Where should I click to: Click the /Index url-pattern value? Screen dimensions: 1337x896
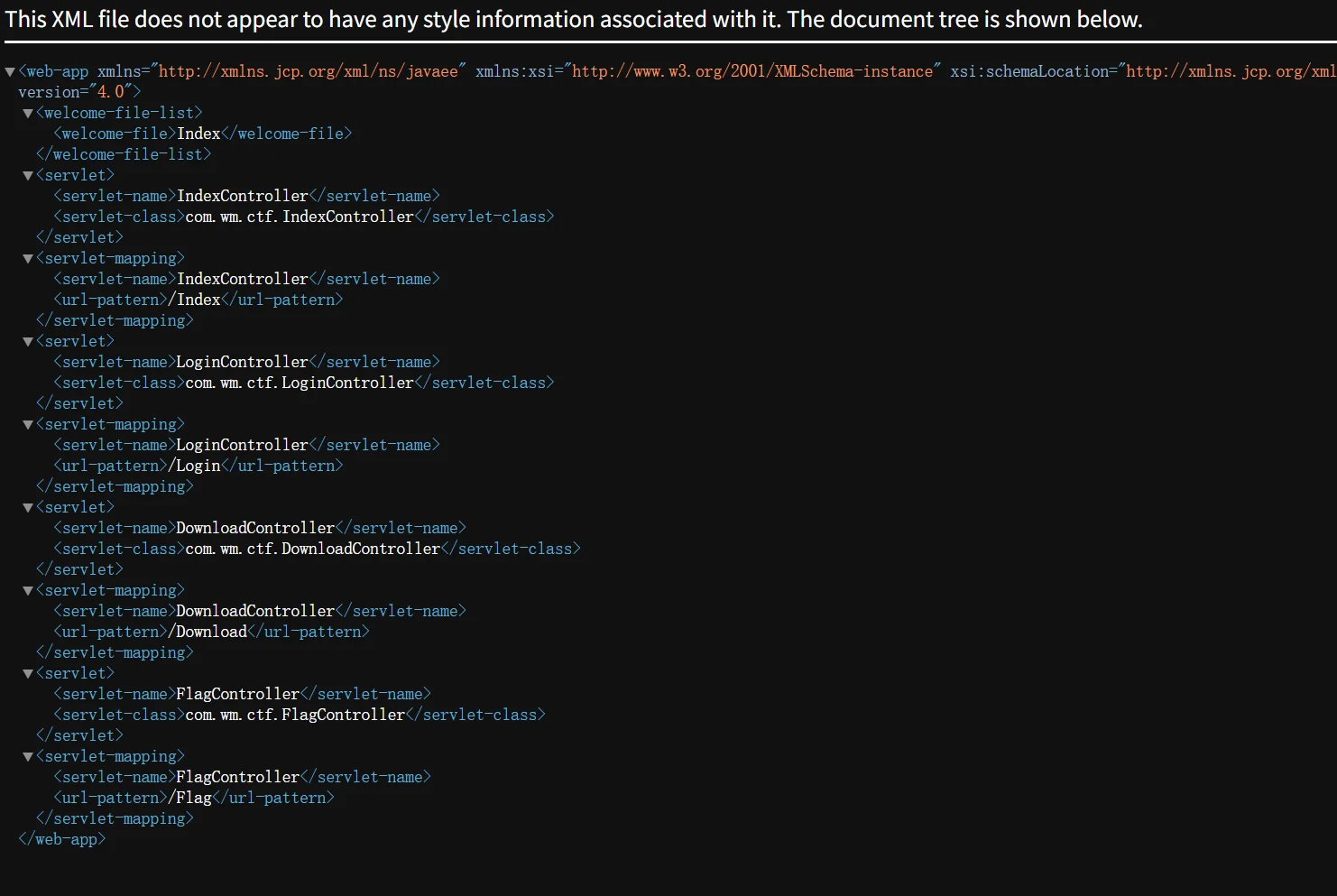[x=195, y=300]
